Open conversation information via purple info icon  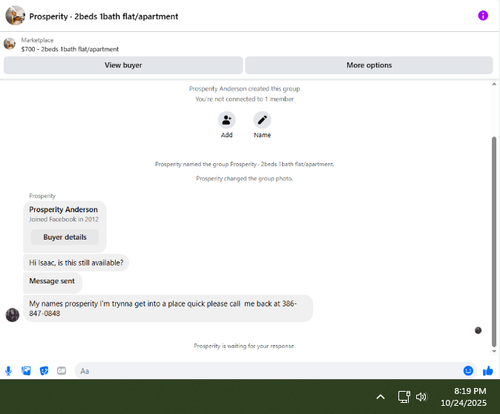483,15
